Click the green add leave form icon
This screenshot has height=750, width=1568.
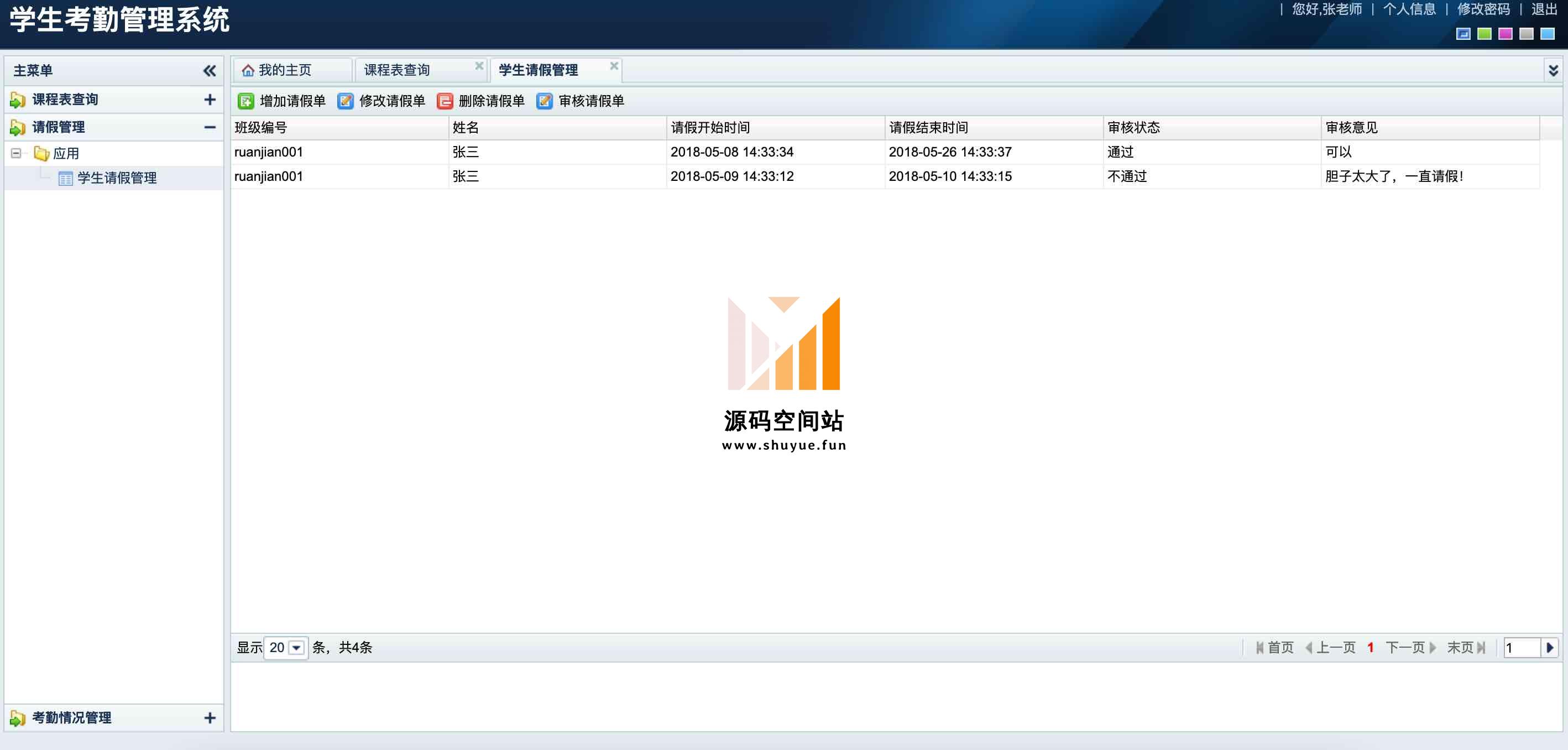coord(246,101)
